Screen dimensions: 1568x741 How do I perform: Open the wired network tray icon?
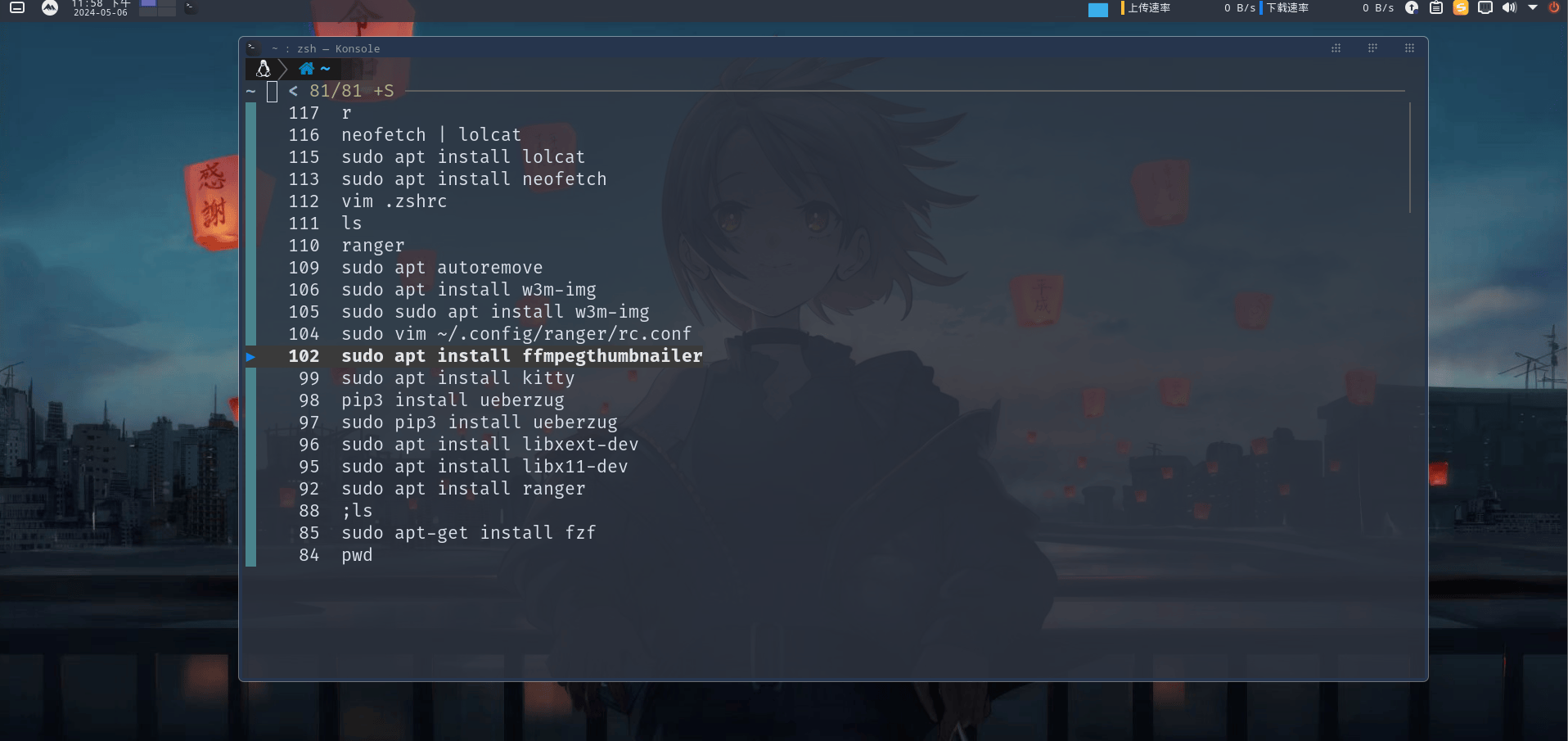pyautogui.click(x=1485, y=8)
